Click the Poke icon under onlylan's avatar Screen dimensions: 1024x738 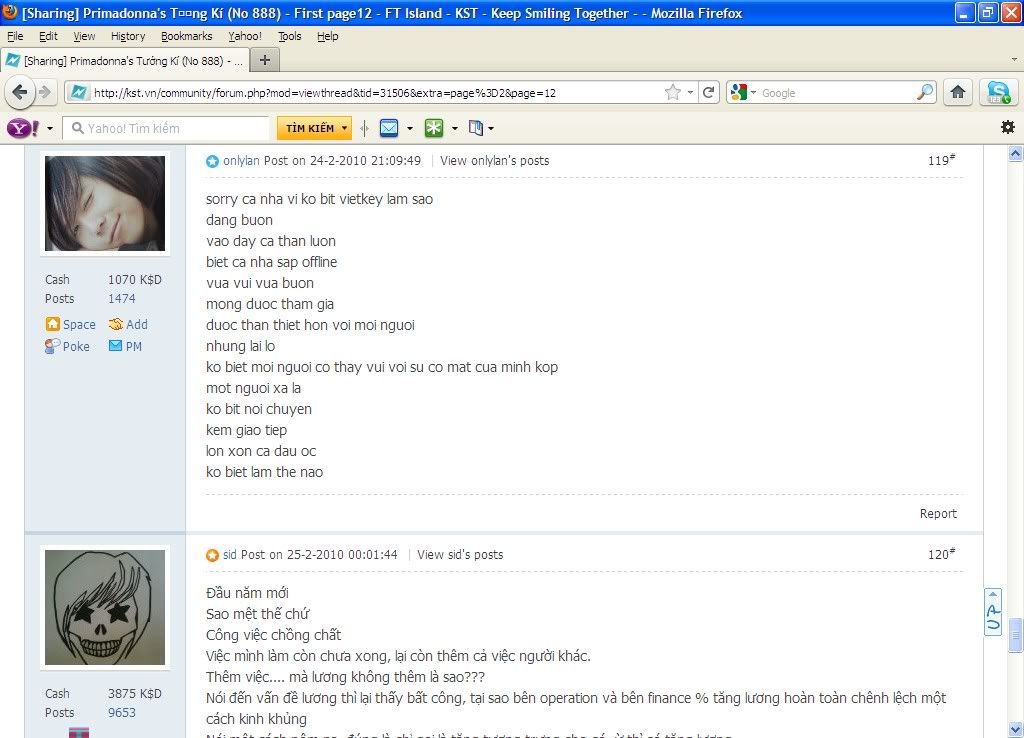click(52, 346)
